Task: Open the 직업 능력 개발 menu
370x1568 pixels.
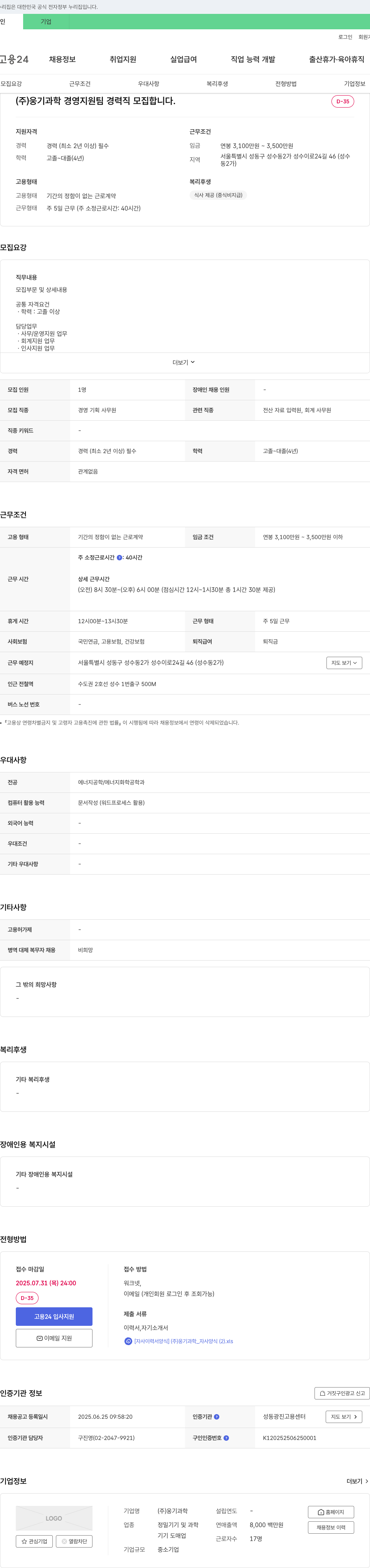Action: [x=252, y=59]
